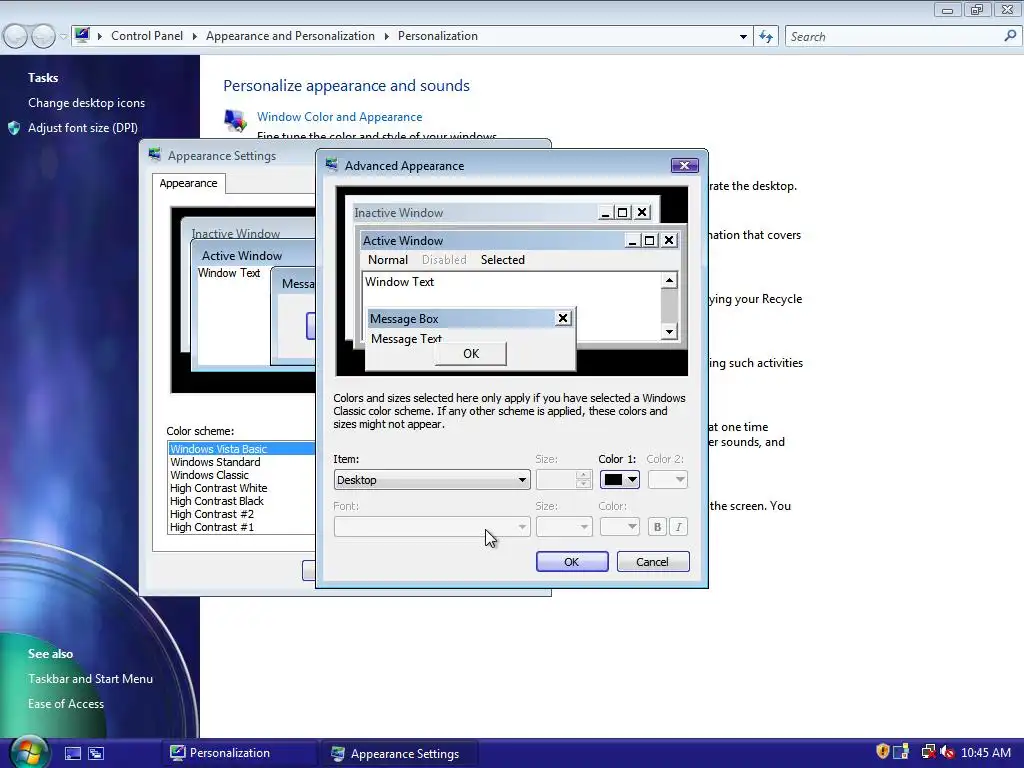Select Windows Standard color scheme

(x=216, y=462)
